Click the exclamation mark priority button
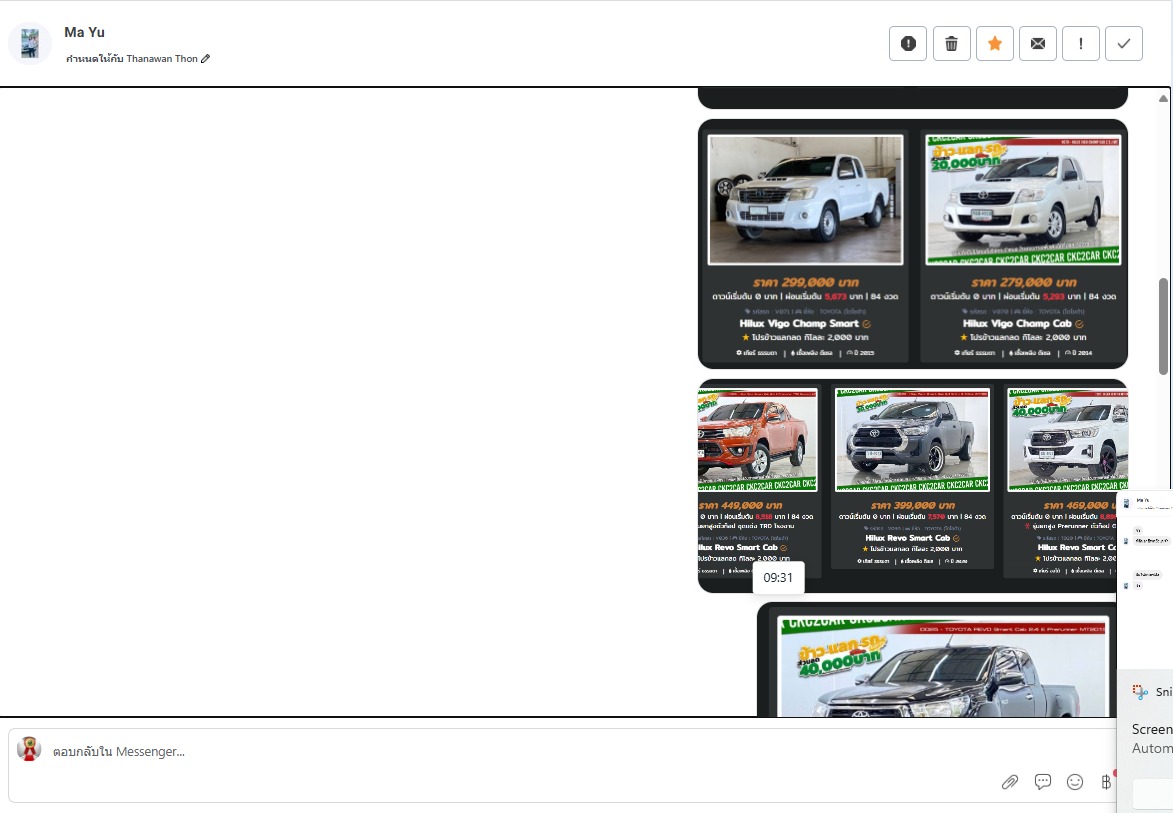1173x813 pixels. 1081,43
